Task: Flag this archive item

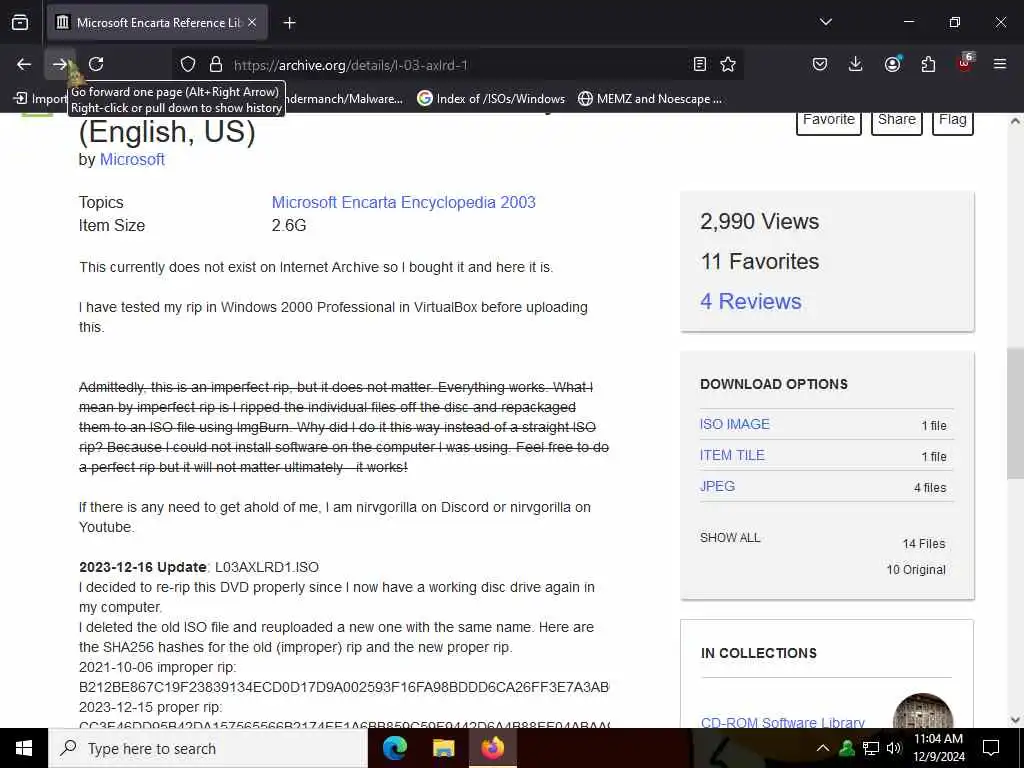Action: (x=952, y=120)
